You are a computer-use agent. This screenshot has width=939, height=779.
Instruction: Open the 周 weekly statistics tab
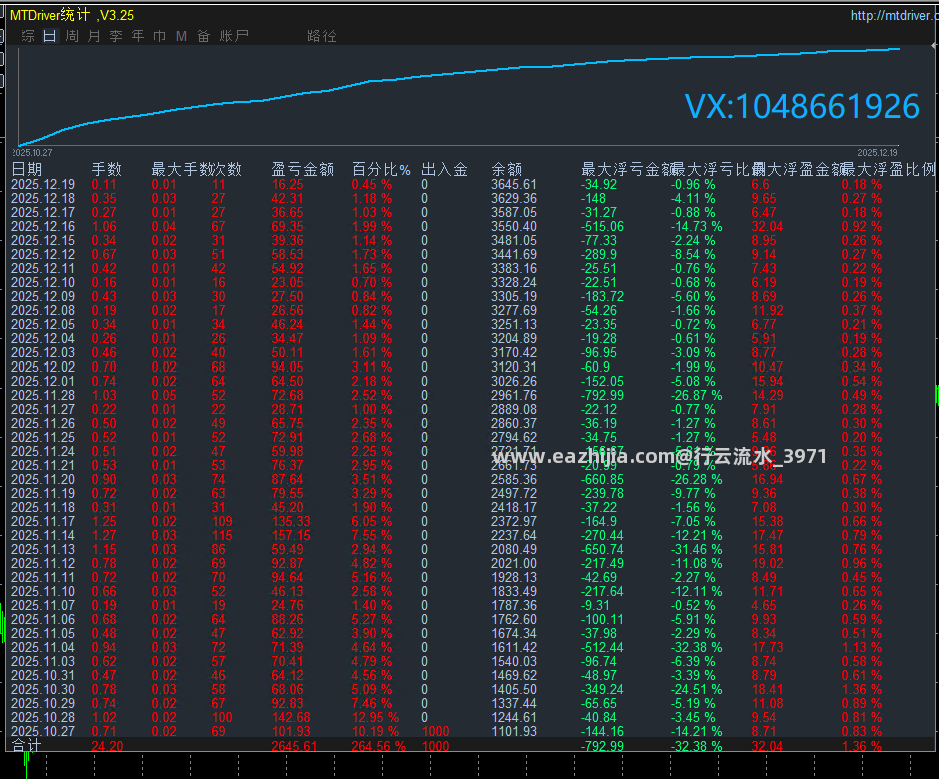[72, 36]
